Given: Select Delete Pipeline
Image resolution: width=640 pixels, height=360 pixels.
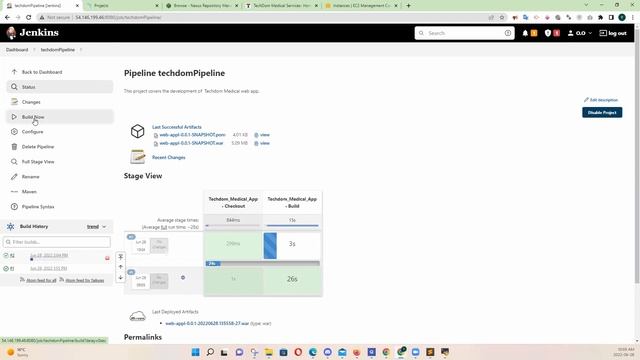Looking at the screenshot, I should click(38, 147).
